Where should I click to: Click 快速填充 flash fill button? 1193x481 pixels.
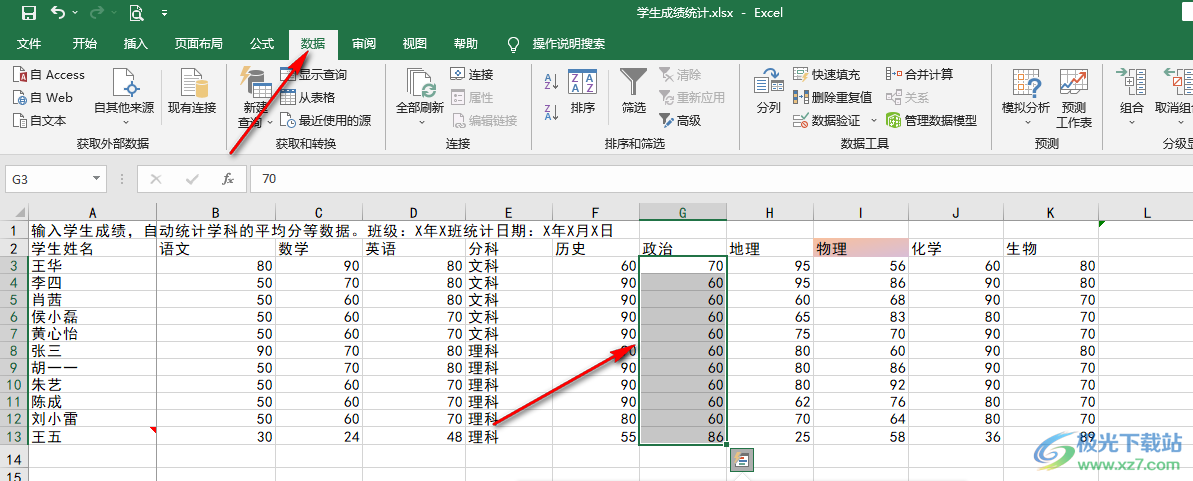[826, 75]
